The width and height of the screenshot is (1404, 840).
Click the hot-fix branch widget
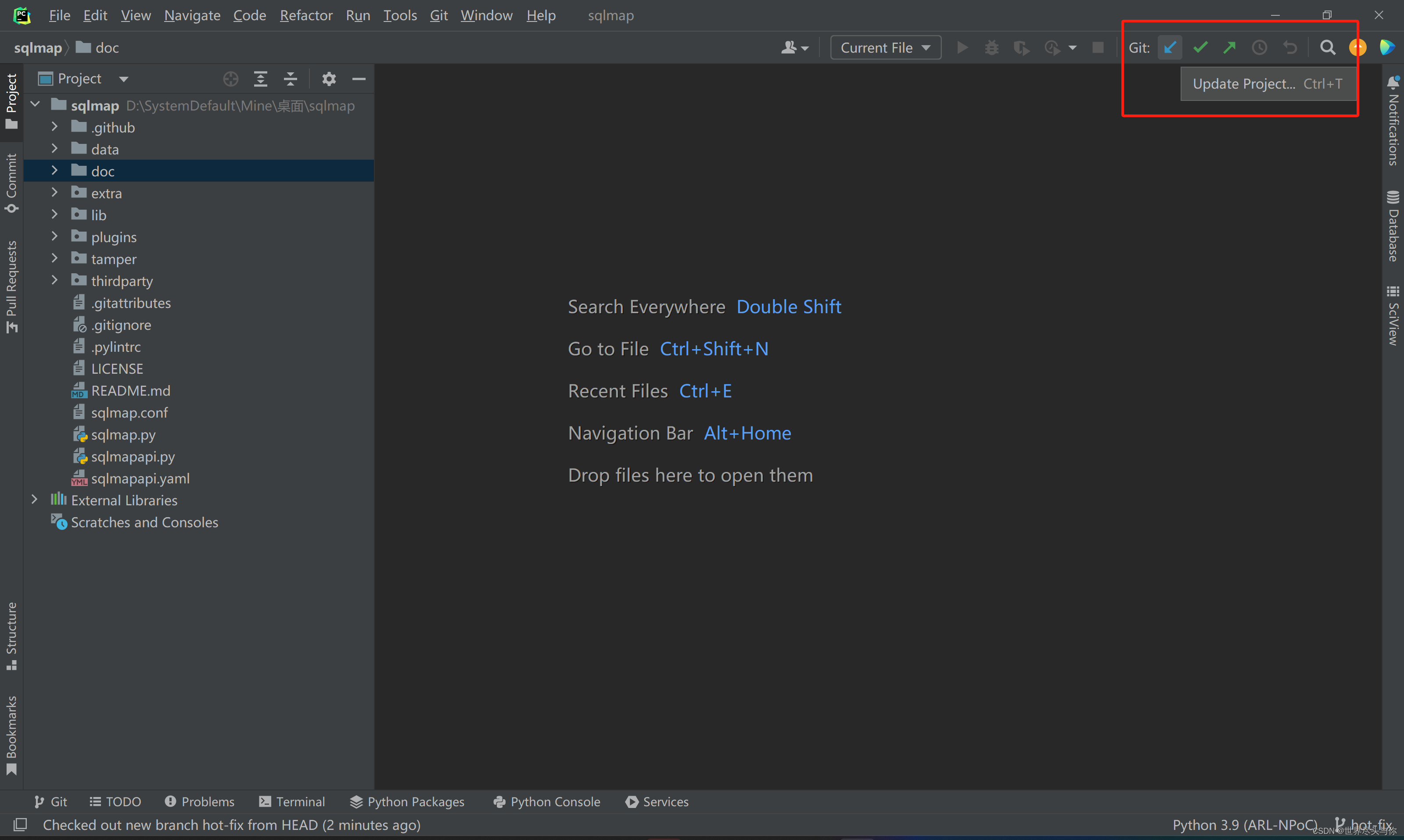pos(1363,825)
